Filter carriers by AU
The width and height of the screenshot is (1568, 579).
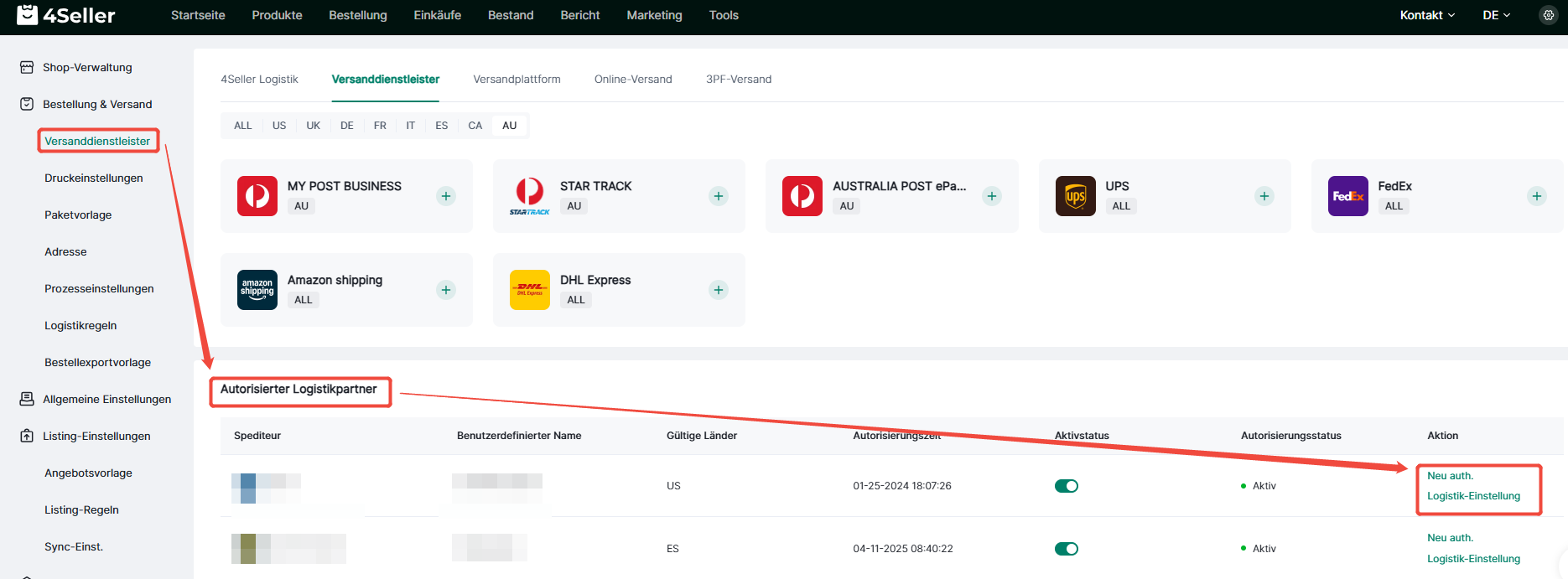pos(510,126)
